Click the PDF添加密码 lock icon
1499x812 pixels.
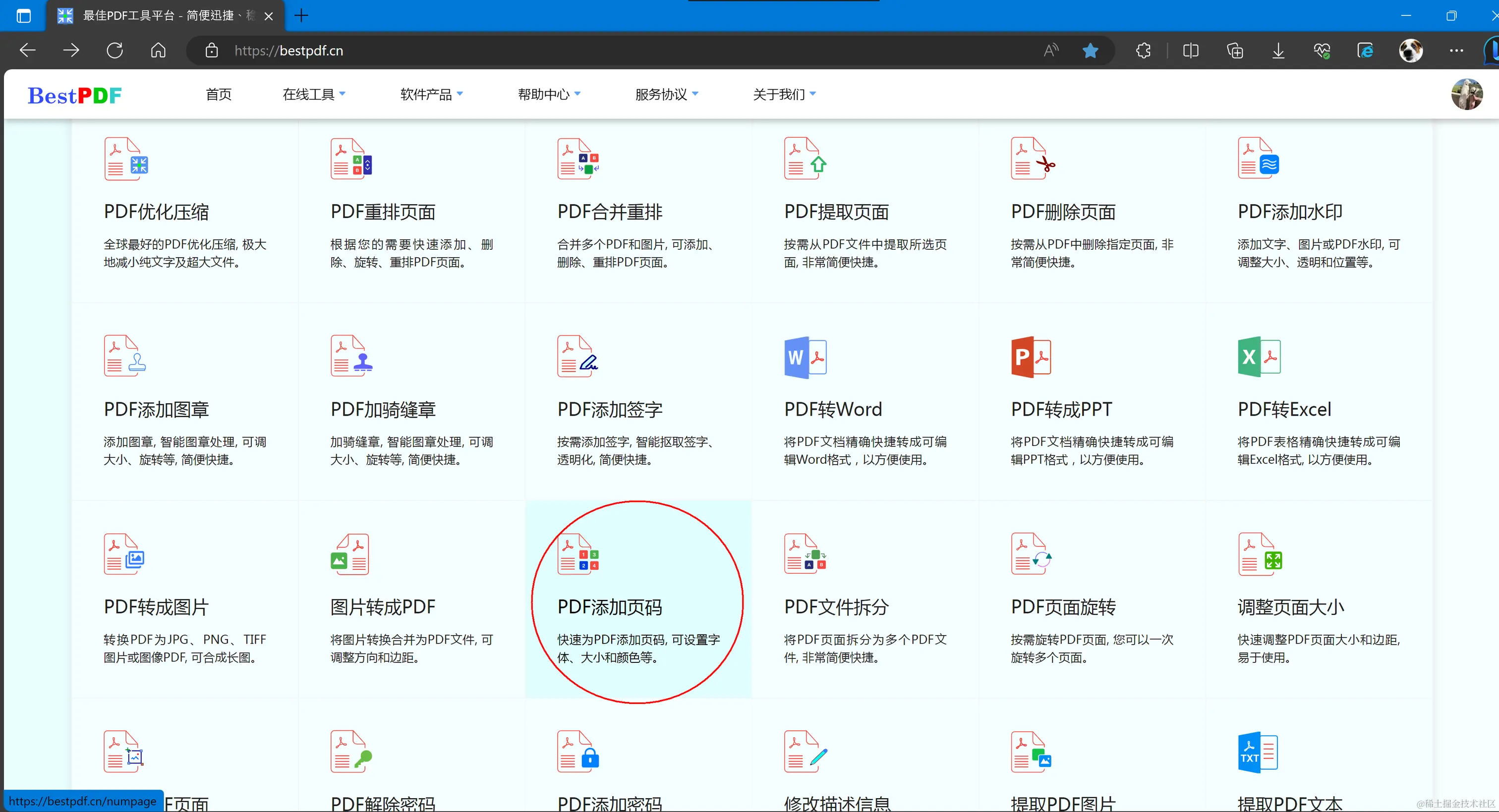pos(578,752)
